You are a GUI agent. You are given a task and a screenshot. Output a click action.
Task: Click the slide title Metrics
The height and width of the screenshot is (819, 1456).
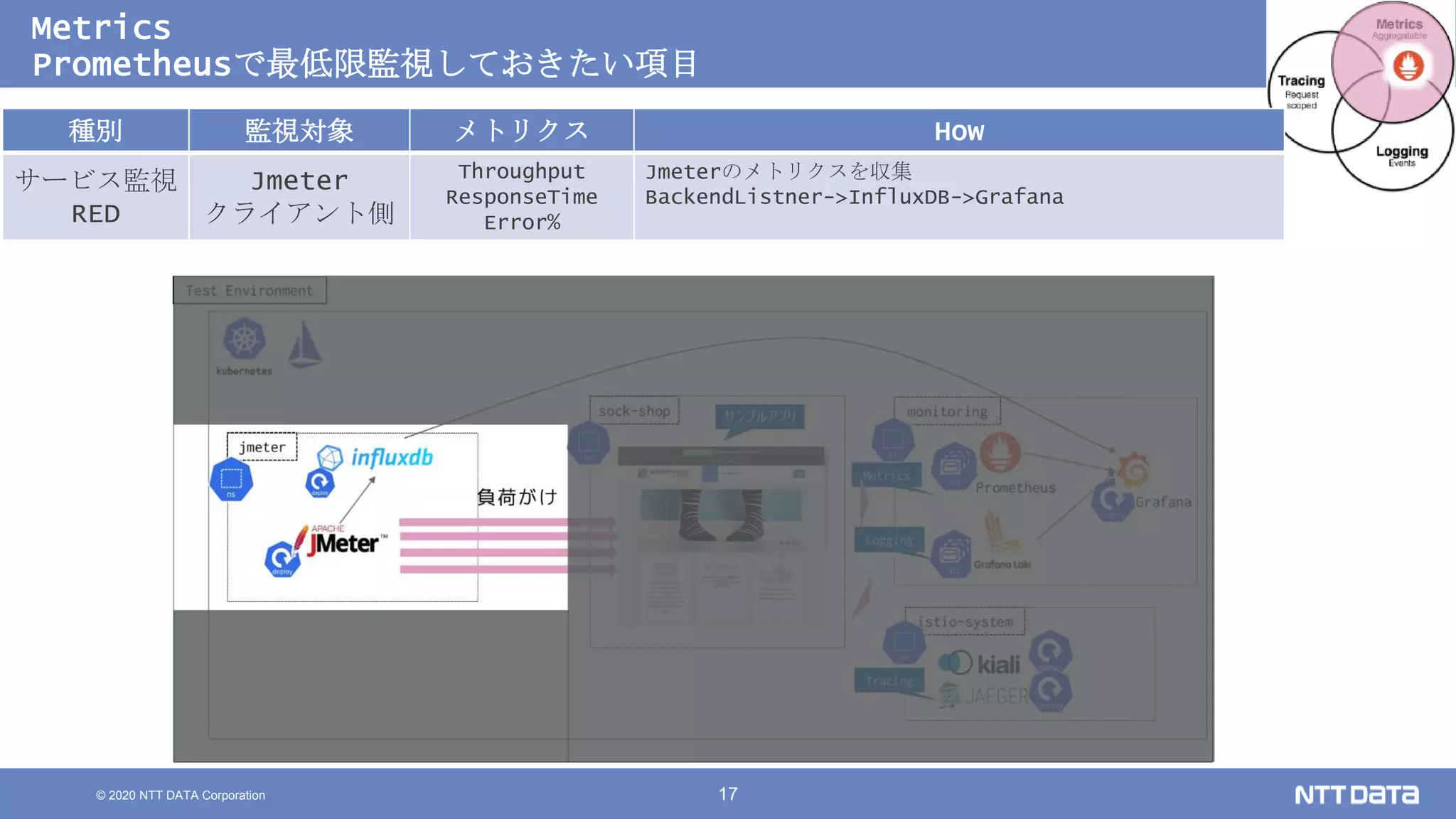click(x=101, y=28)
